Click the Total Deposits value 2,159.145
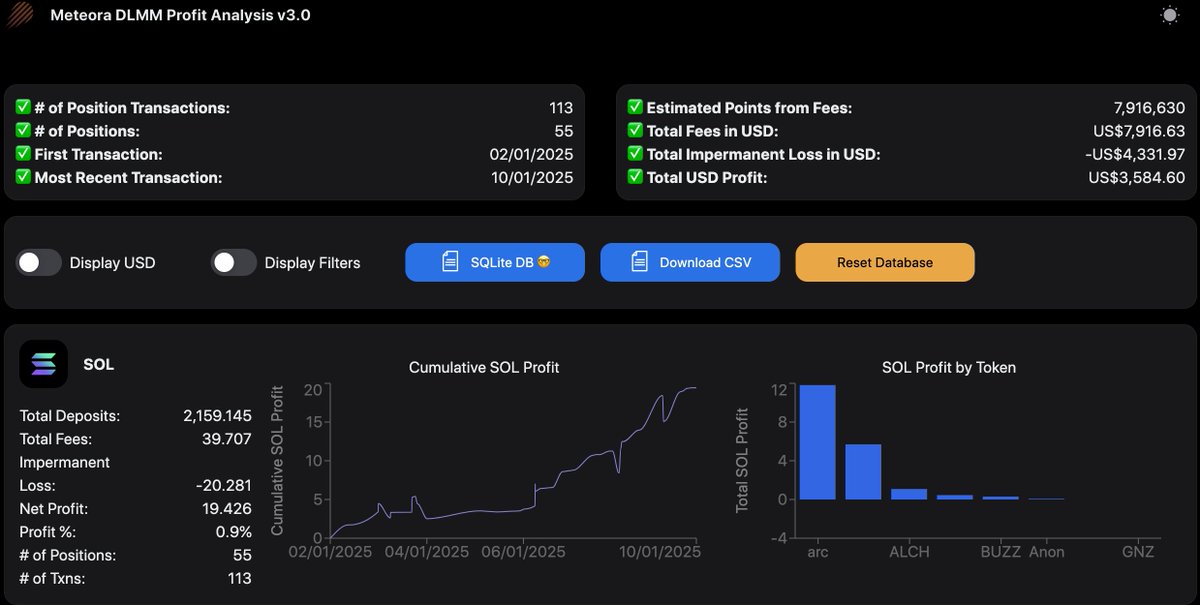 point(217,415)
